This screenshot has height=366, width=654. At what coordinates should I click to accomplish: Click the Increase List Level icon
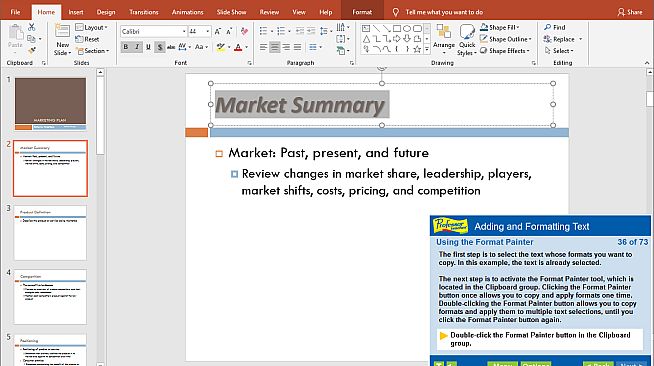point(311,31)
